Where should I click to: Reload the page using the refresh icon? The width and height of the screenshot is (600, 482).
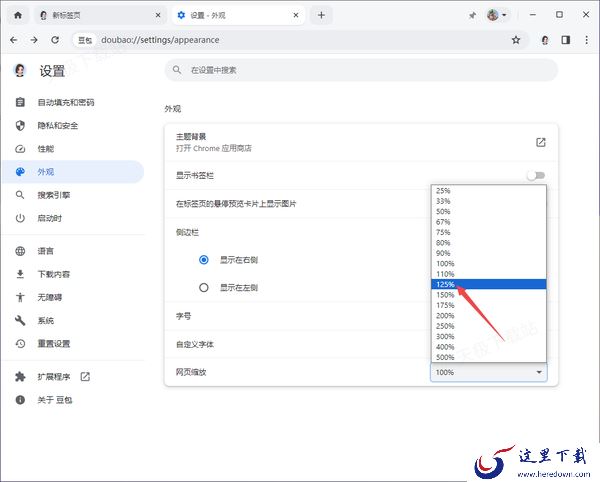(57, 40)
